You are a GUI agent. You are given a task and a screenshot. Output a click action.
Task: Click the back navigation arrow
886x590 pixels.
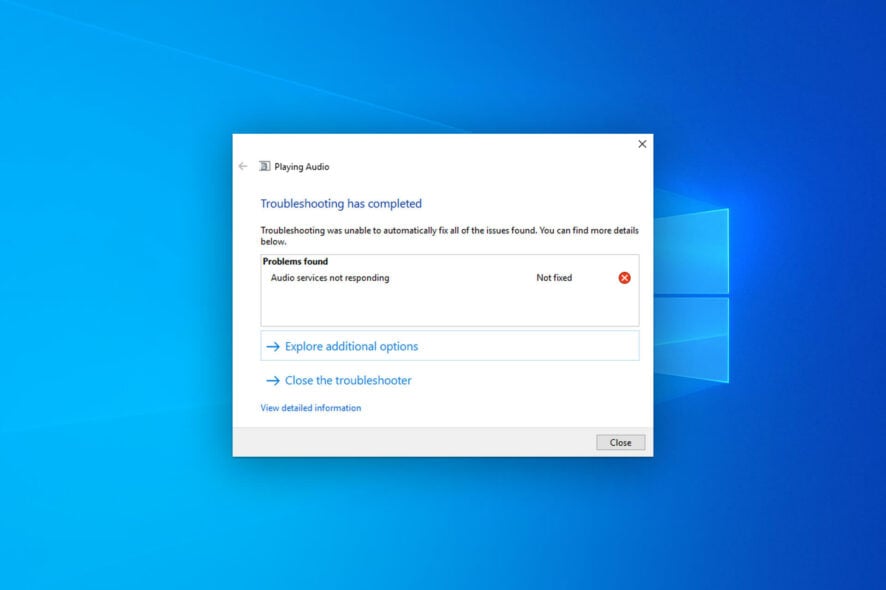pyautogui.click(x=242, y=166)
